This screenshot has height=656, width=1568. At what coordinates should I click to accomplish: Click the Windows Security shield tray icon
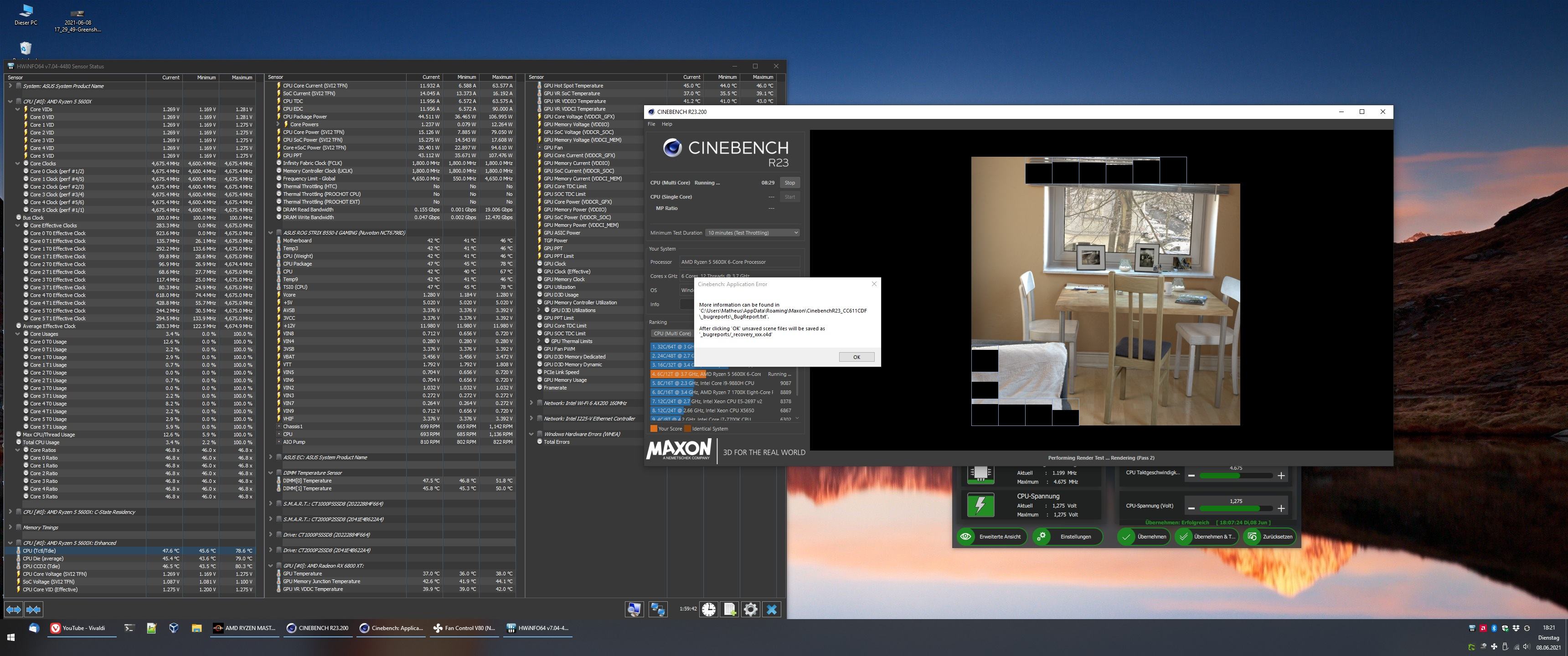tap(1505, 628)
